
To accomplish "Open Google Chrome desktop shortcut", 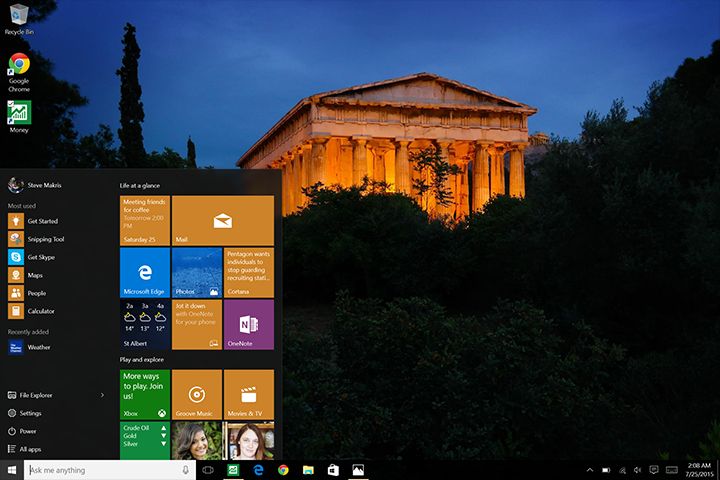I will tap(19, 71).
